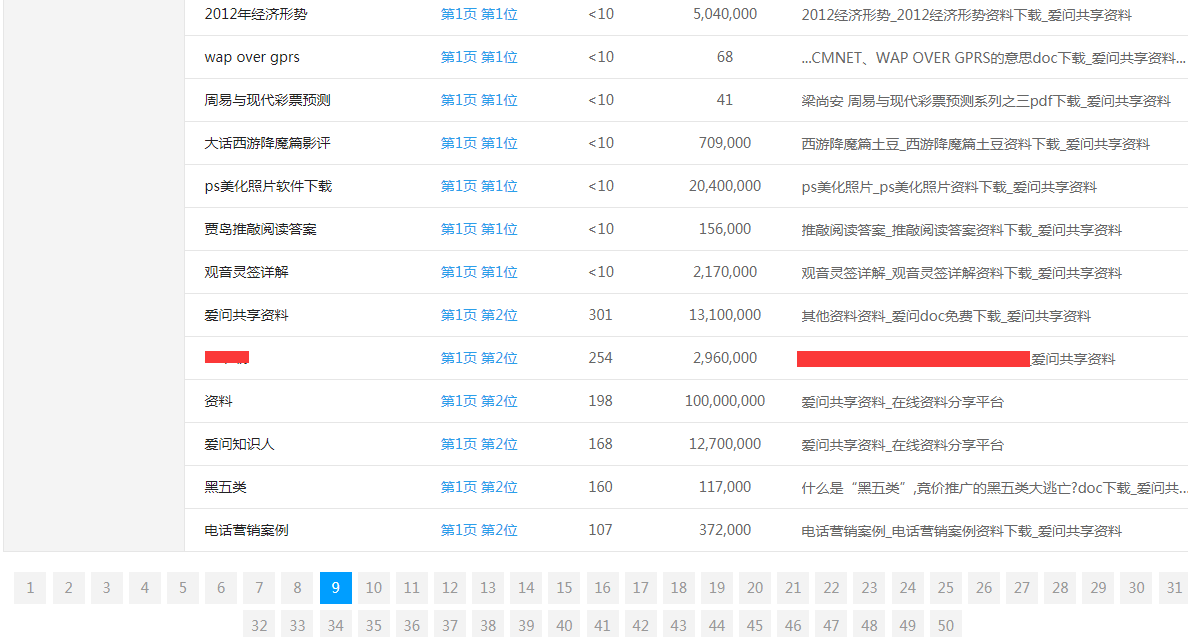This screenshot has height=637, width=1188.
Task: Jump to page 31 of results
Action: 1172,588
